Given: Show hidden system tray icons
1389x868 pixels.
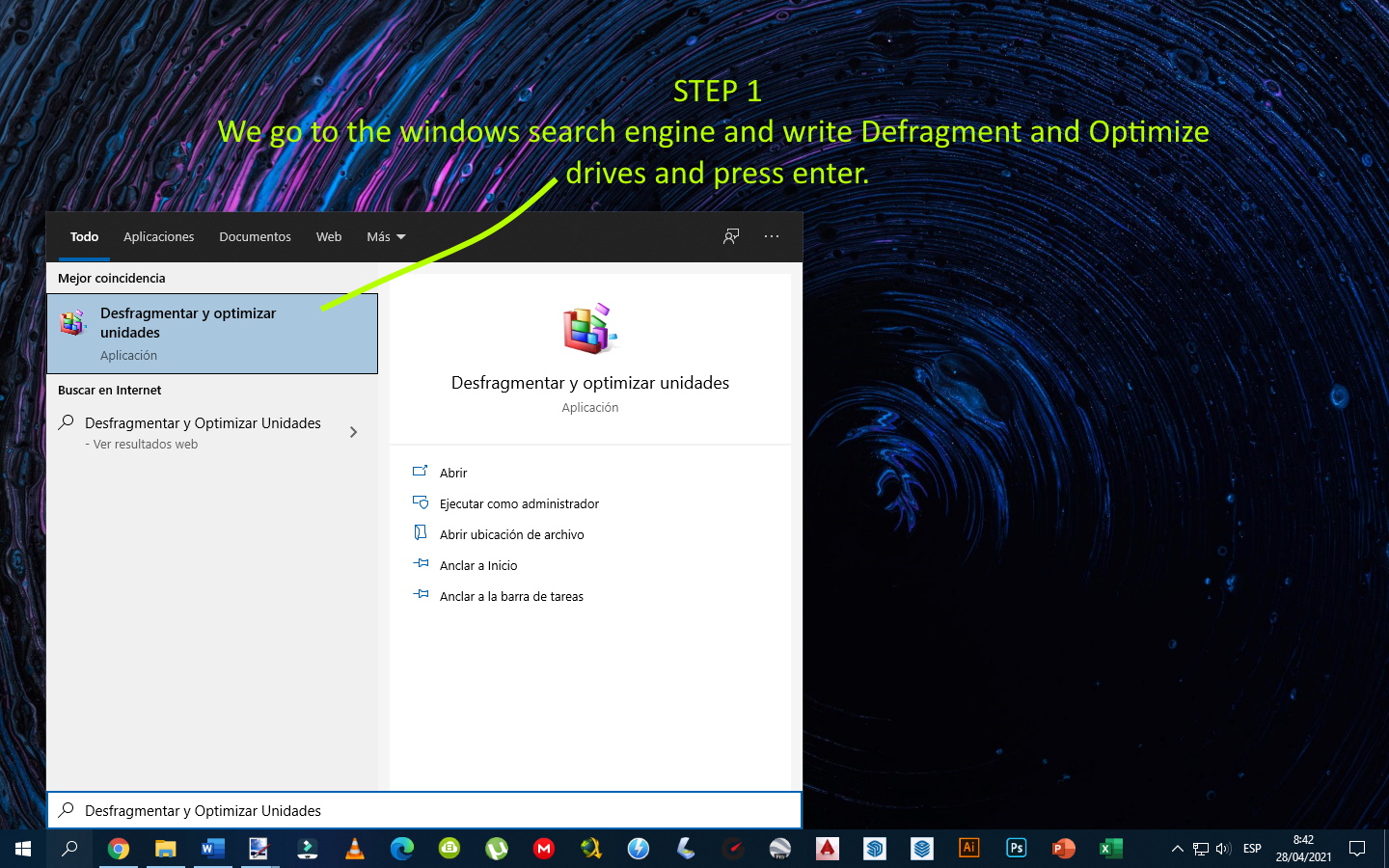Looking at the screenshot, I should [x=1177, y=849].
